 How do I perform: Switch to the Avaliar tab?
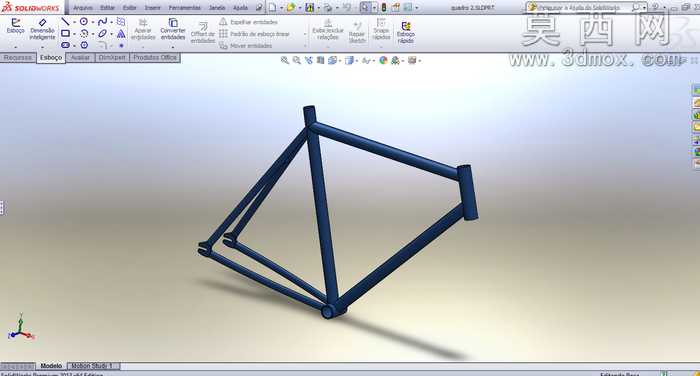coord(80,58)
